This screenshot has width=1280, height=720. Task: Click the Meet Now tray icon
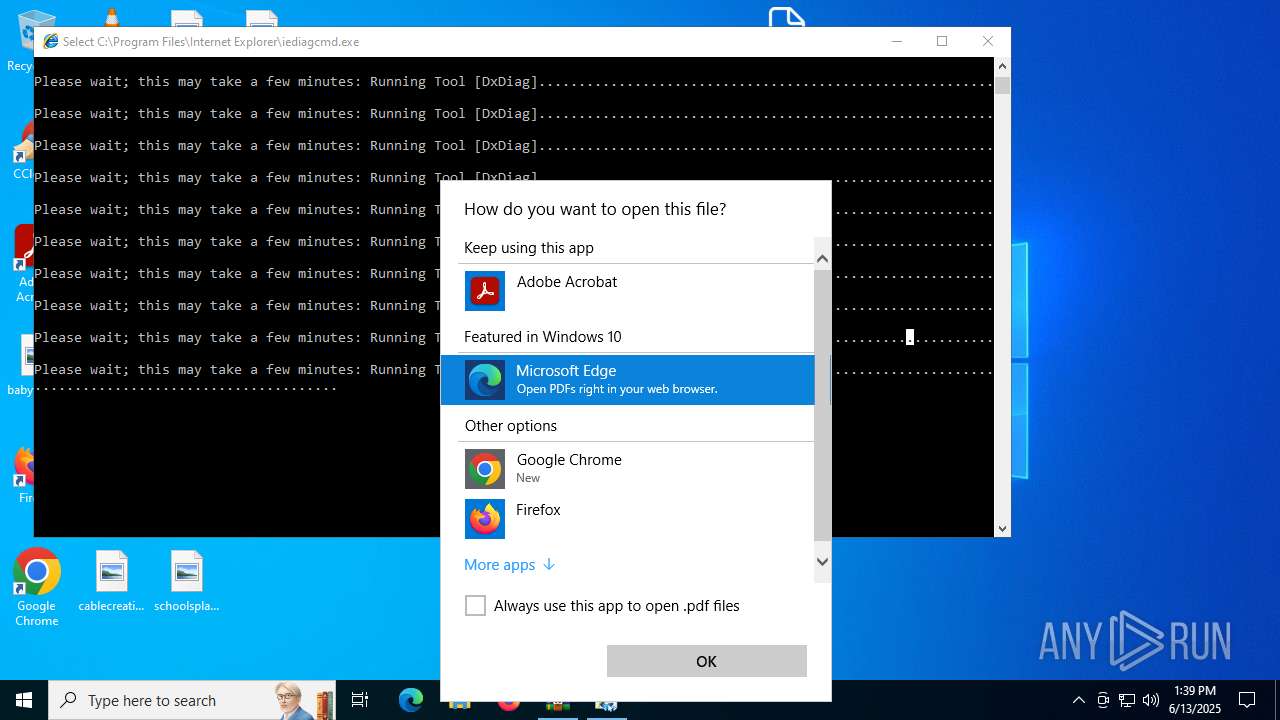[x=1103, y=700]
